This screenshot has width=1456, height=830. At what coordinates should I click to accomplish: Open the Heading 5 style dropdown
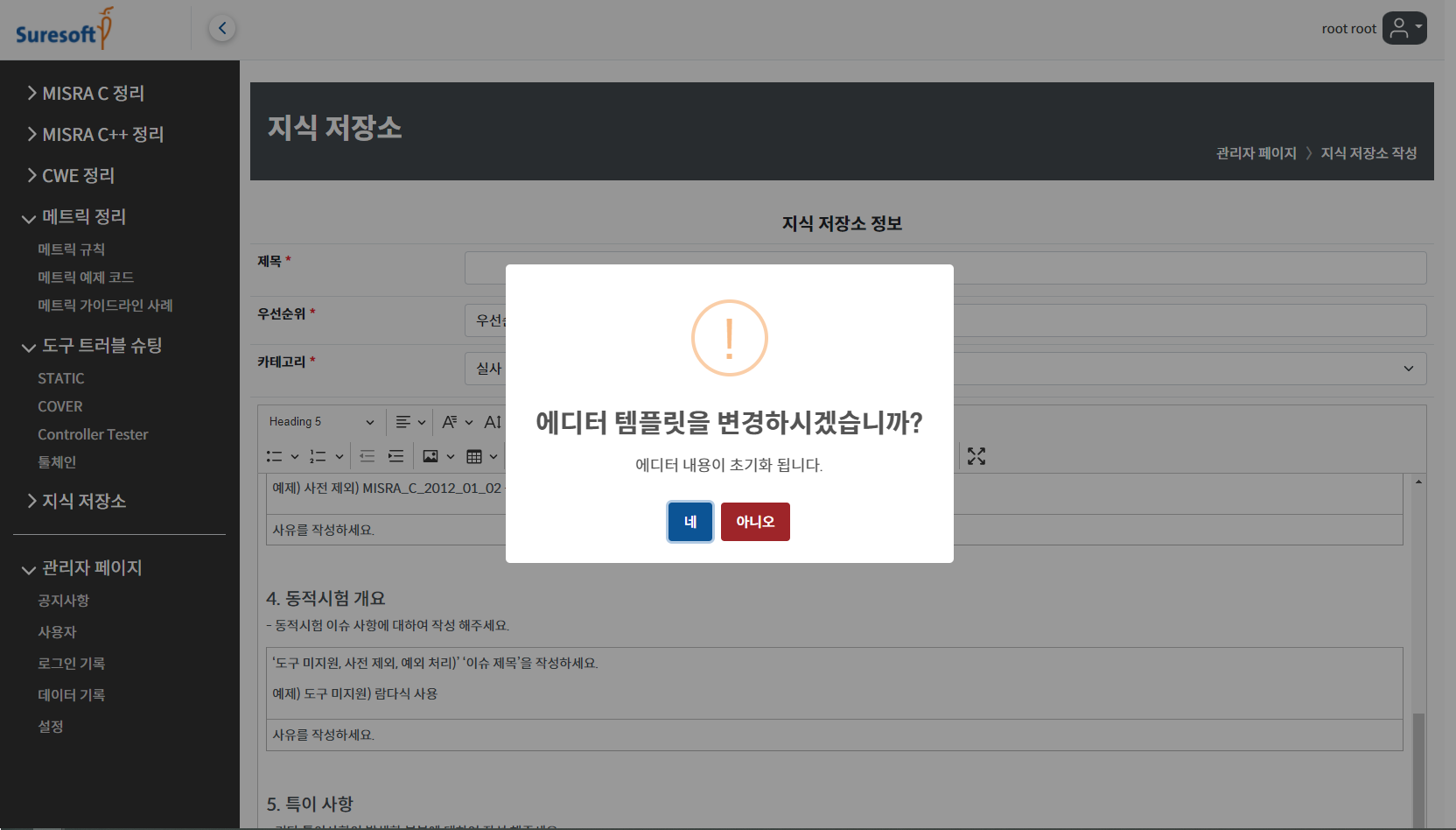[321, 422]
